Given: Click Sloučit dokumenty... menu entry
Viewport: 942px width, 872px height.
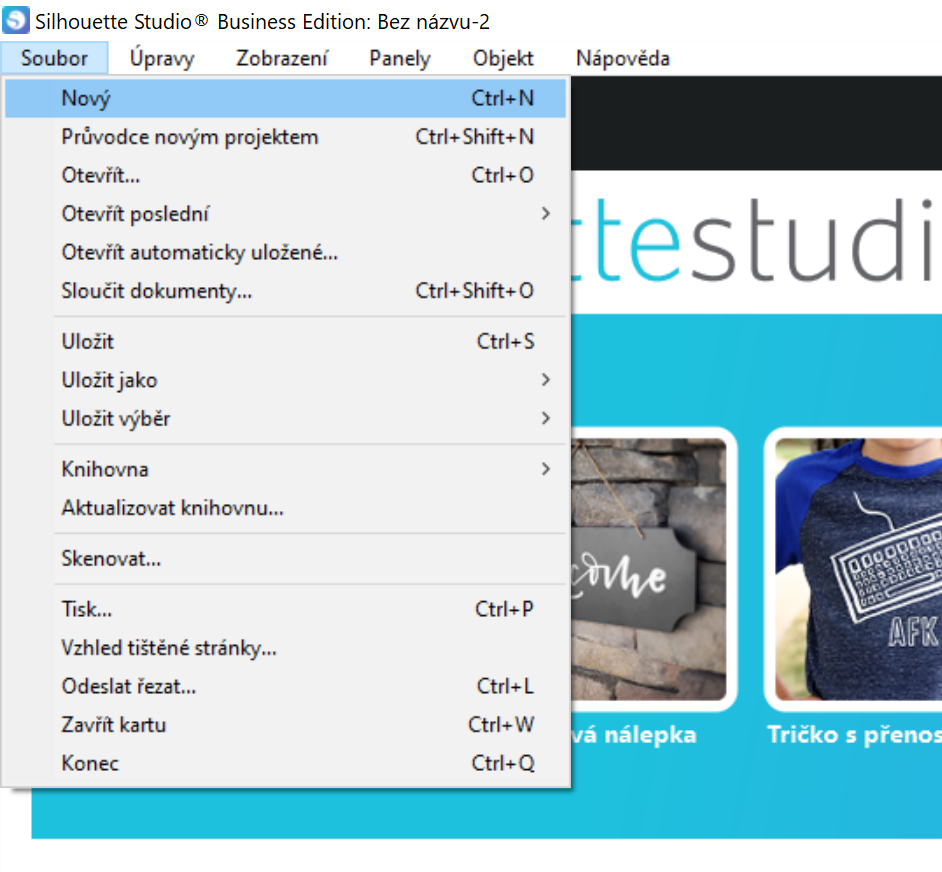Looking at the screenshot, I should (x=156, y=291).
